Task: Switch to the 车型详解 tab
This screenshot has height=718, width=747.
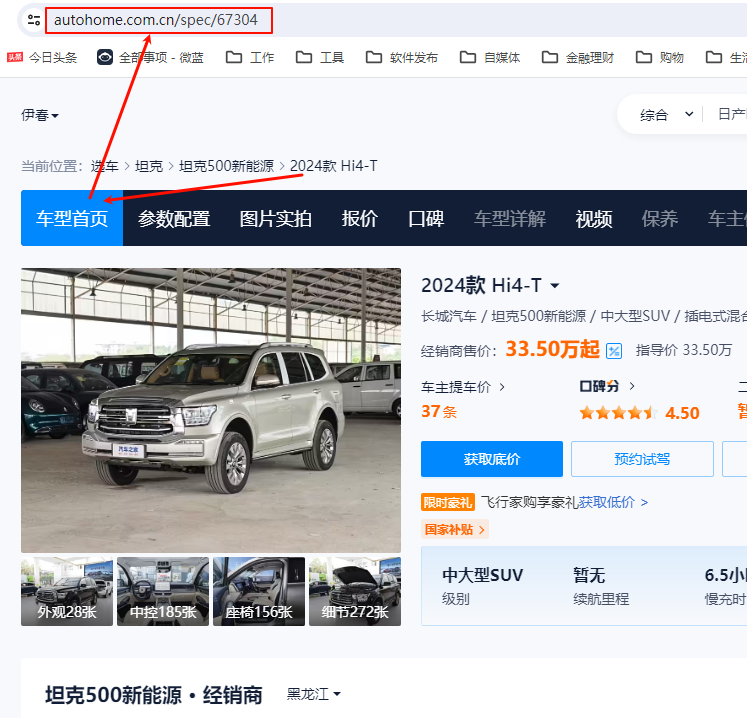Action: (x=510, y=219)
